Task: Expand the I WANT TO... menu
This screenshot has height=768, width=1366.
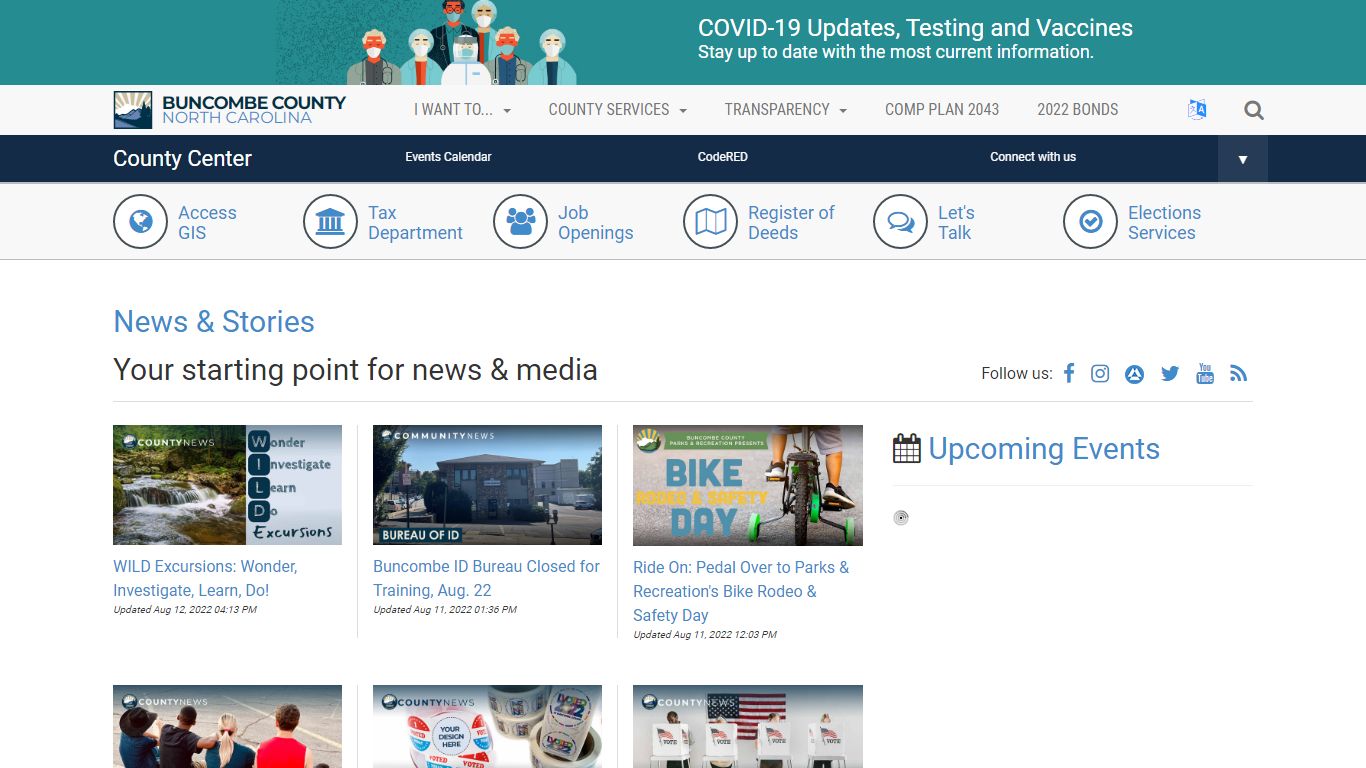Action: tap(462, 110)
